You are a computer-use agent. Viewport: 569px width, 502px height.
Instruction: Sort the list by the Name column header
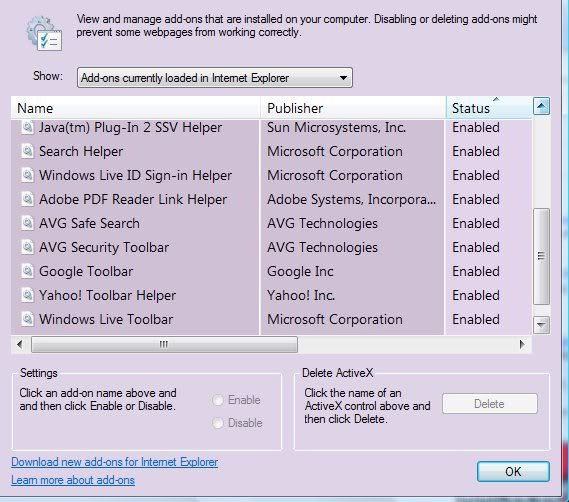pos(136,108)
